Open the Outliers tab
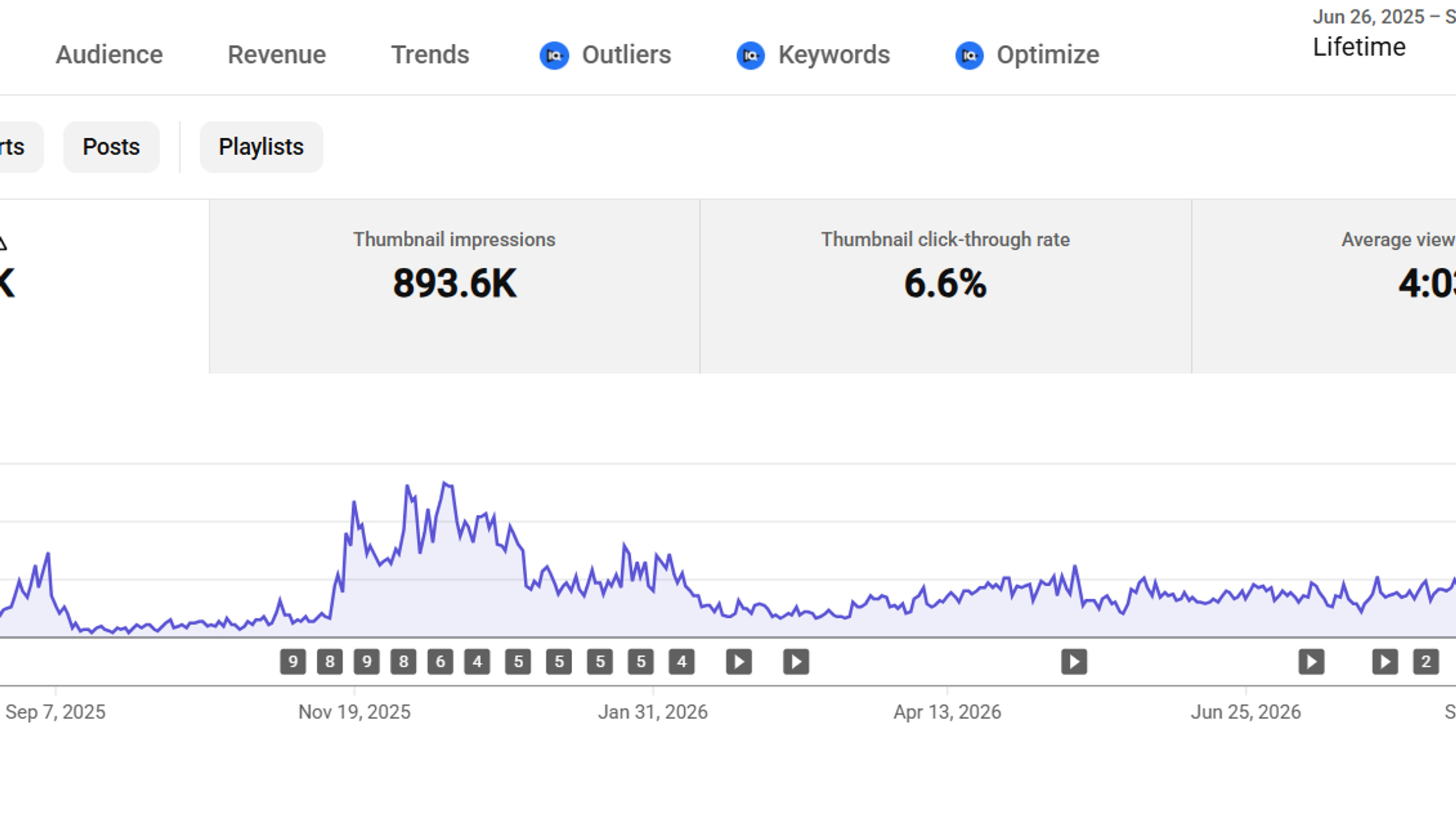The width and height of the screenshot is (1456, 819). click(x=626, y=55)
